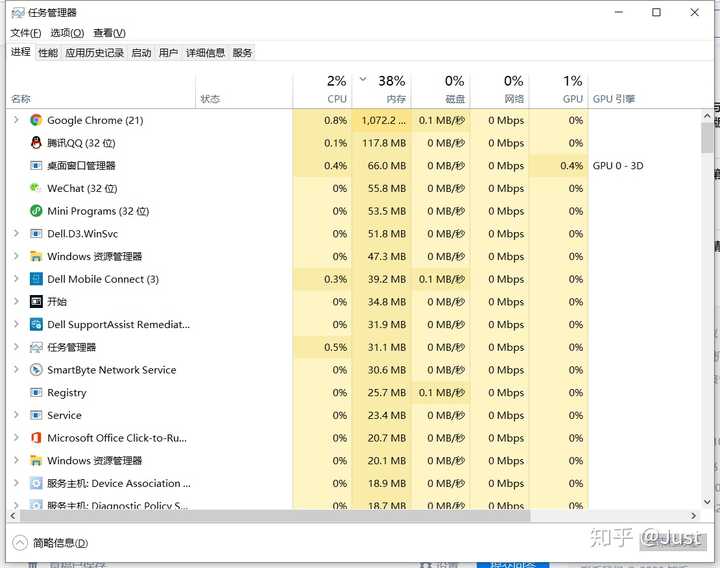Click the 桌面窗口管理器 process icon

(36, 165)
